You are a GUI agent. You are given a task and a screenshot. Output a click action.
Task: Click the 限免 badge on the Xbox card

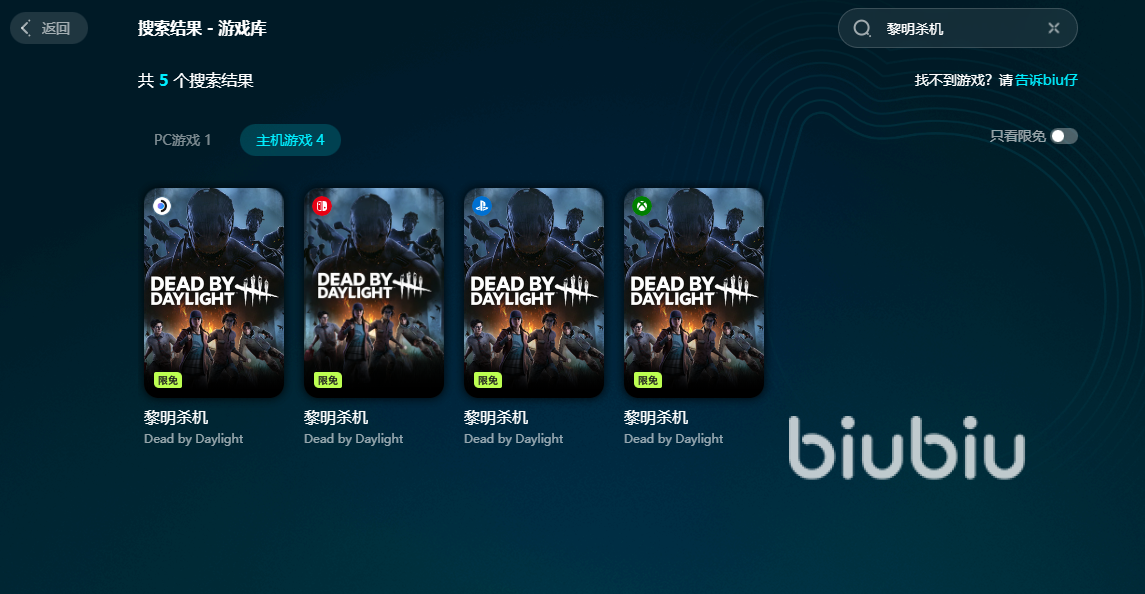pos(648,380)
